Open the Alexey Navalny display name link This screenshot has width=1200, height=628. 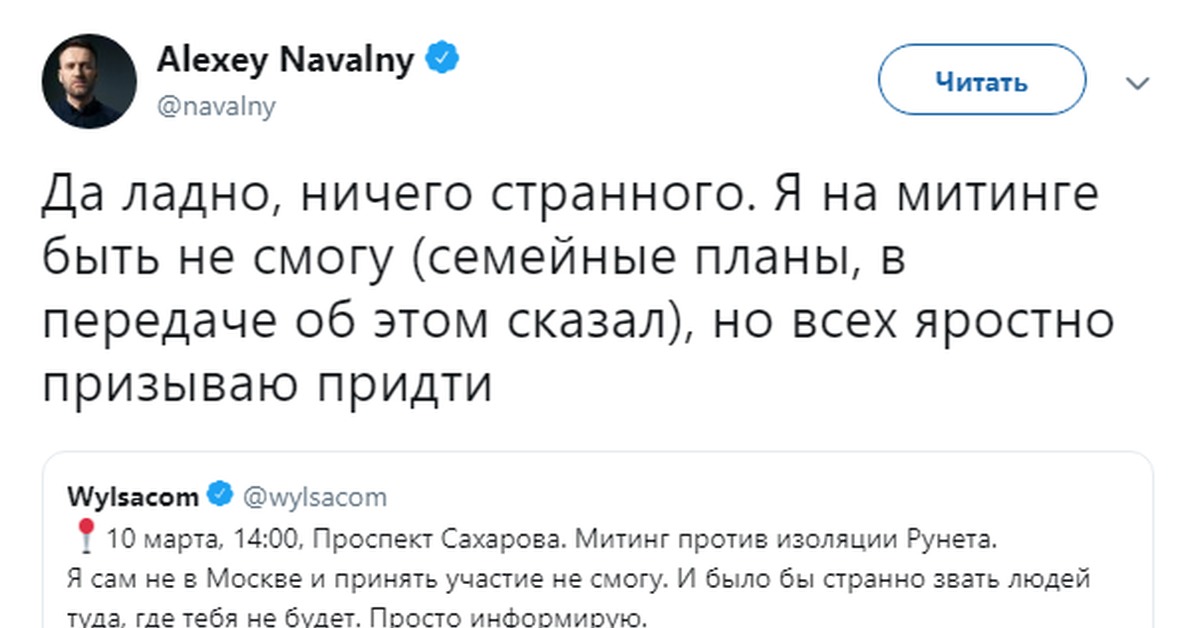coord(285,61)
